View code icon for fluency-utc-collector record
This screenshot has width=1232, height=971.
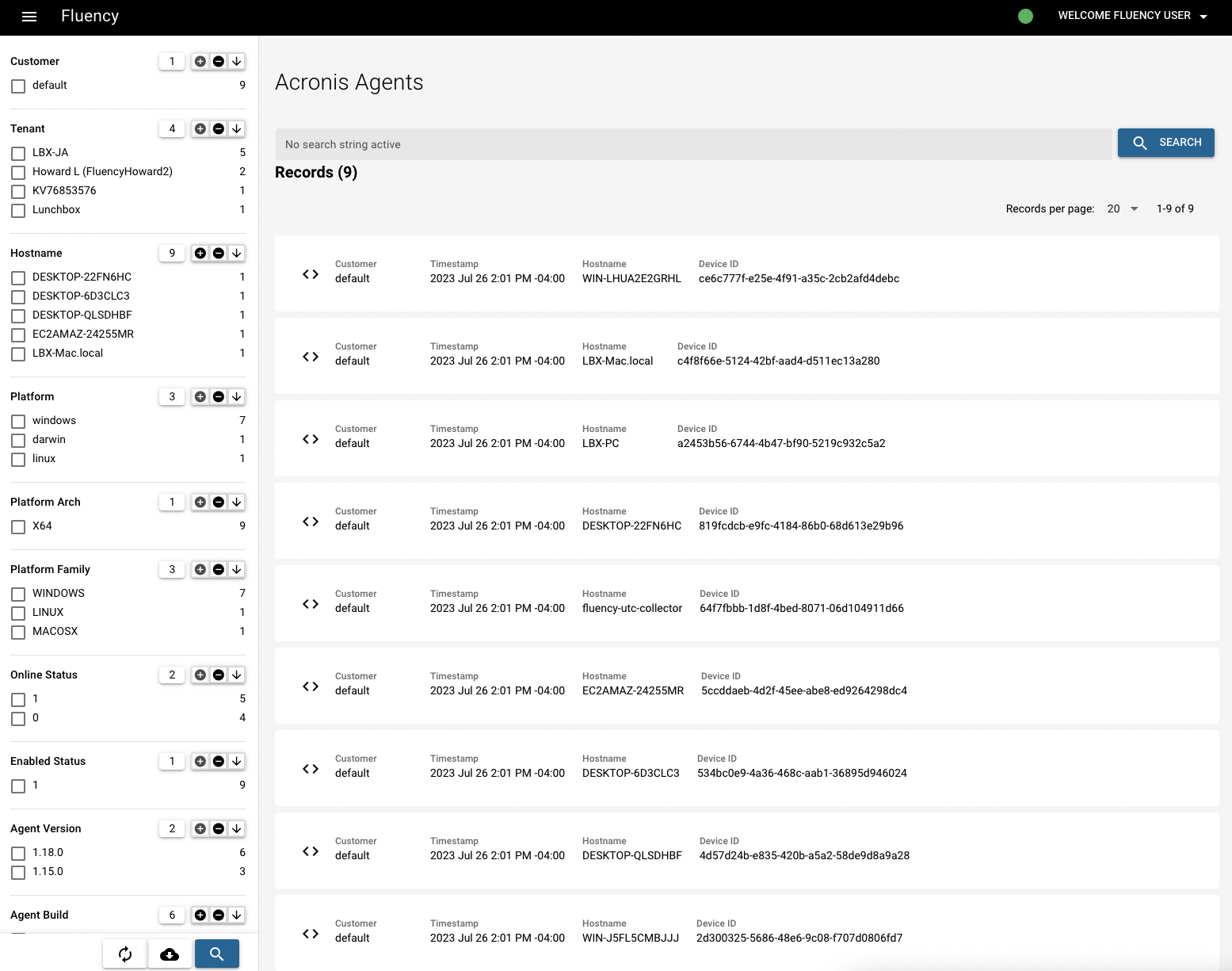[x=311, y=604]
